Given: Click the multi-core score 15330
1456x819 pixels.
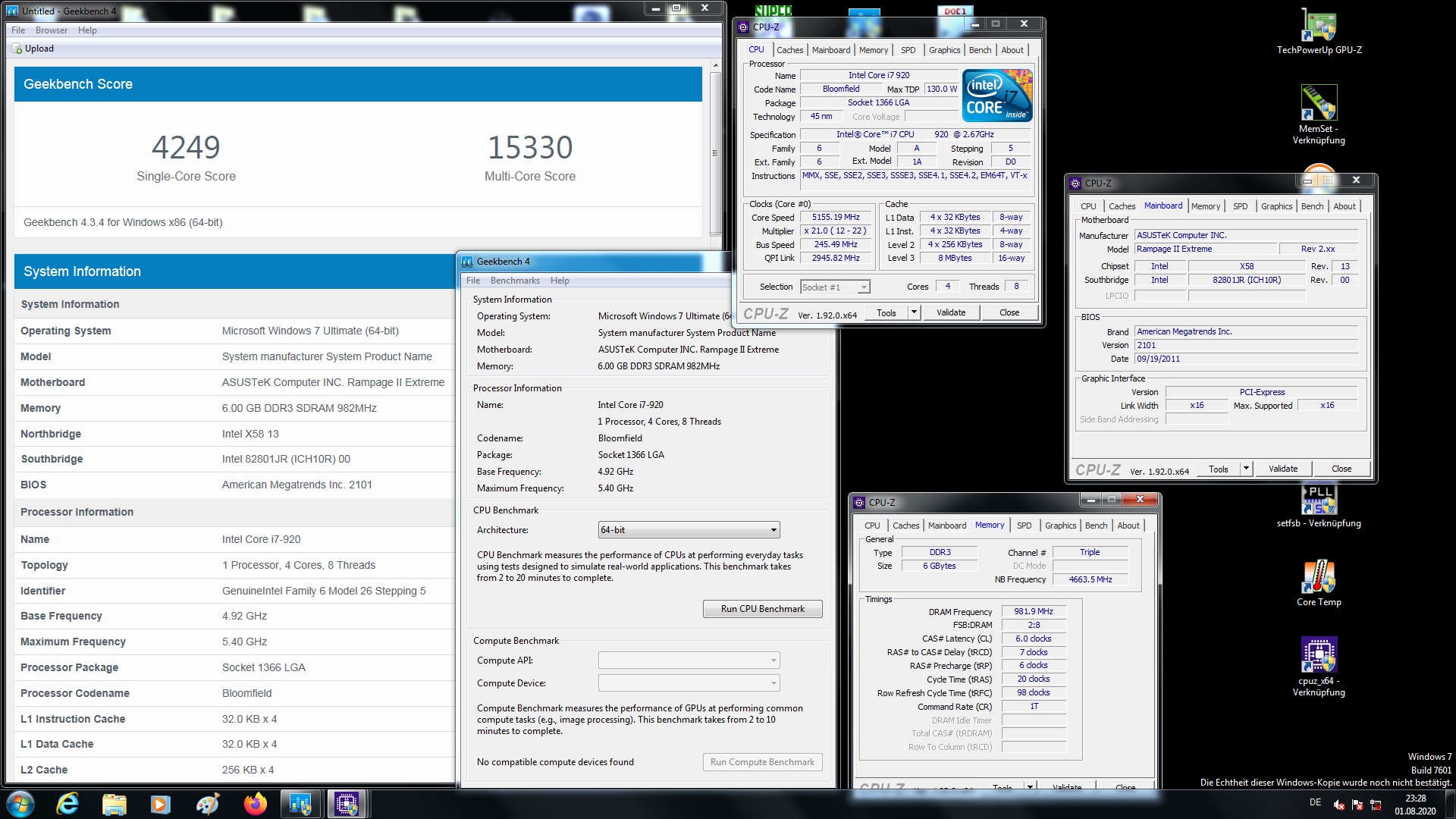Looking at the screenshot, I should pos(530,147).
